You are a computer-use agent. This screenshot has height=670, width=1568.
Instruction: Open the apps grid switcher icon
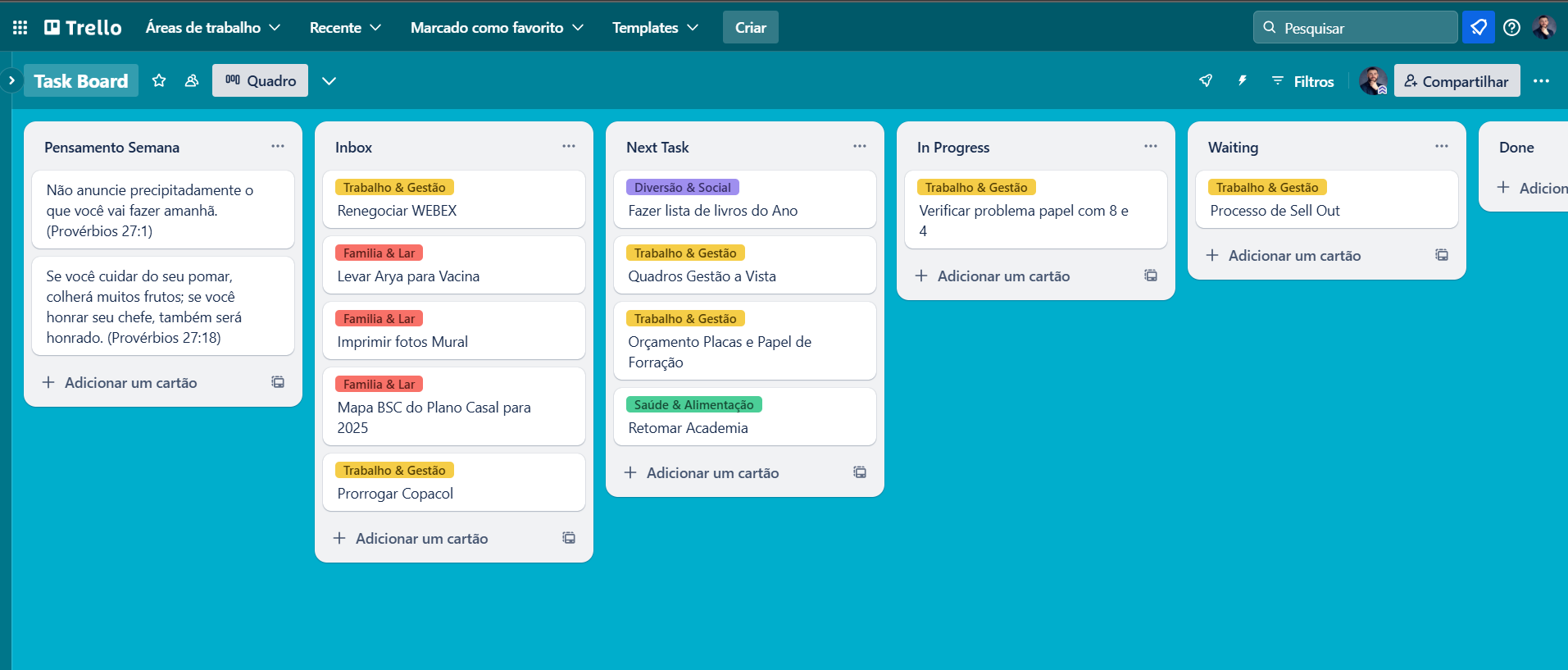[x=20, y=28]
